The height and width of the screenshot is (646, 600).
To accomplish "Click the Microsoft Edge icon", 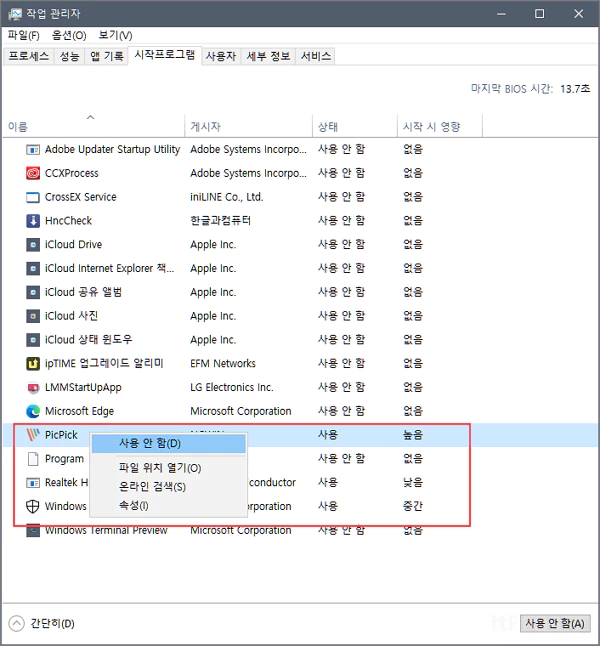I will (33, 411).
